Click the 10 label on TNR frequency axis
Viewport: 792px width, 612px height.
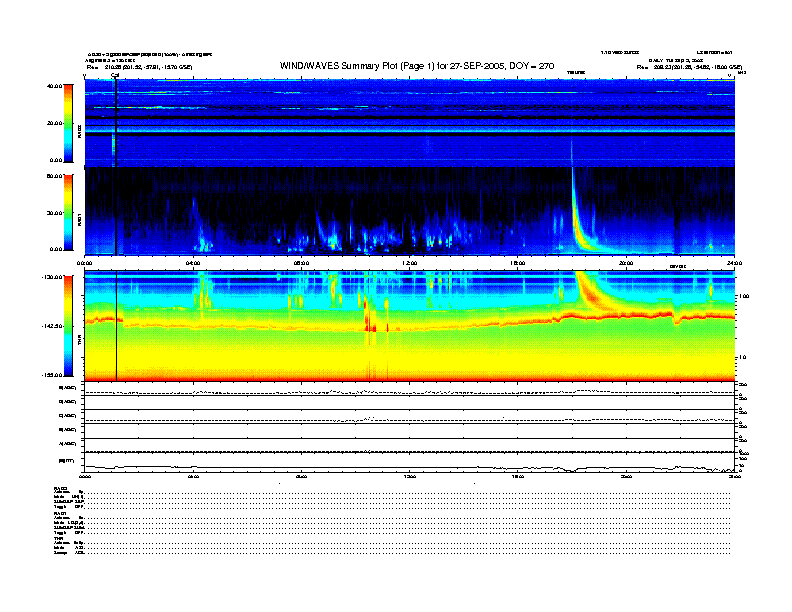(x=743, y=358)
